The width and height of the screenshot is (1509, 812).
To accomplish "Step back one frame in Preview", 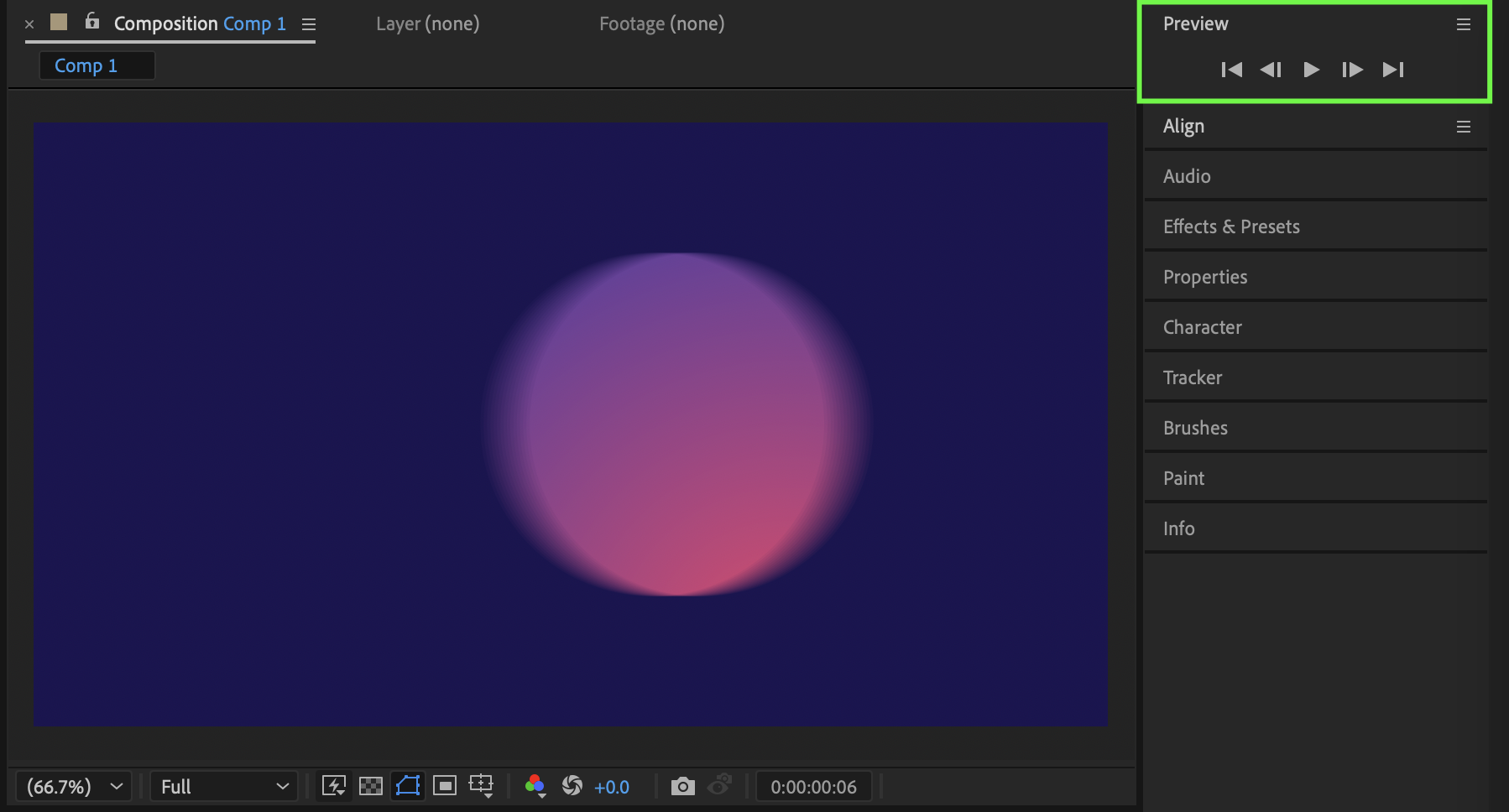I will tap(1271, 70).
